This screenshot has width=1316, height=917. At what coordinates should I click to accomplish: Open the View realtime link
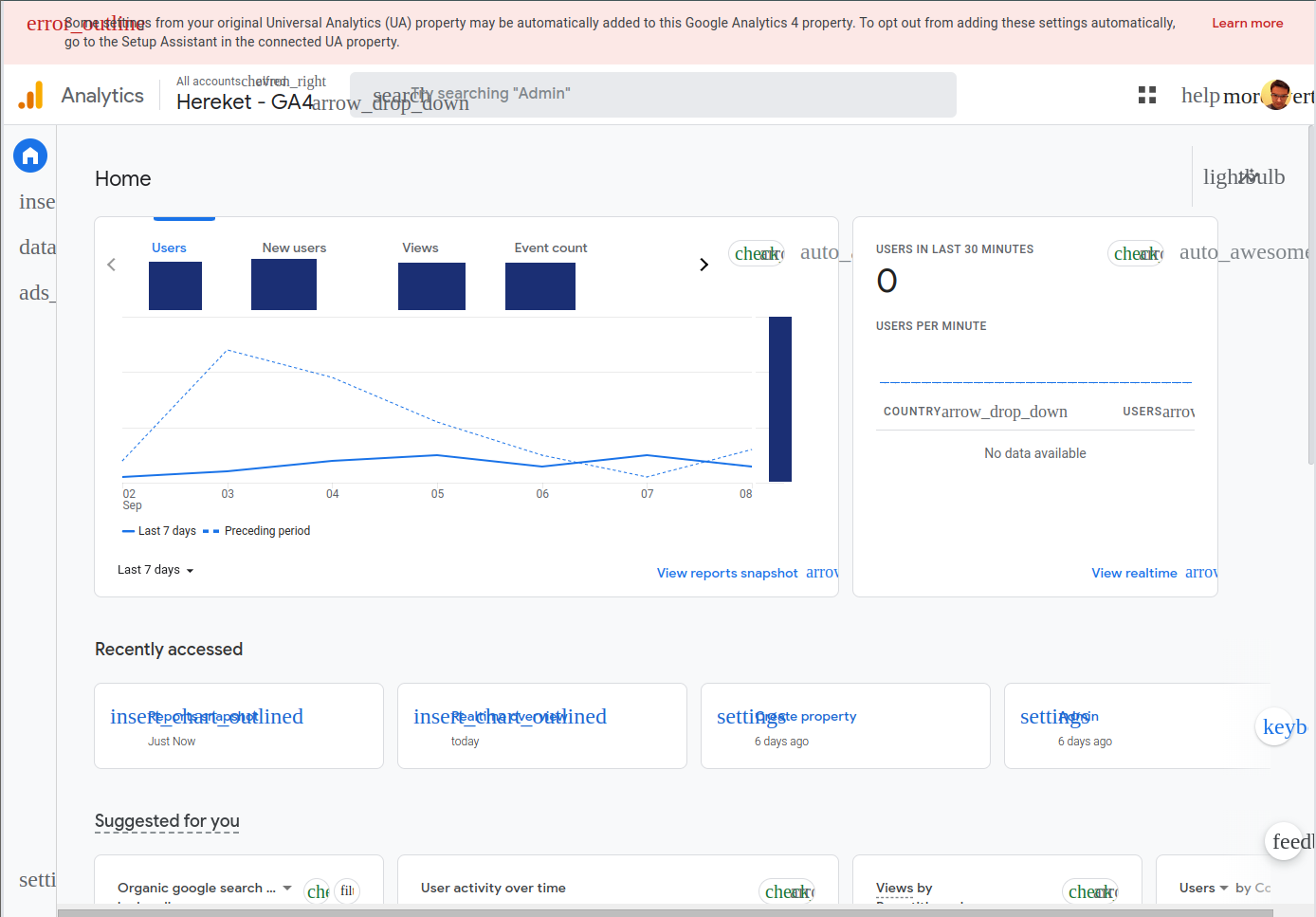[1134, 574]
